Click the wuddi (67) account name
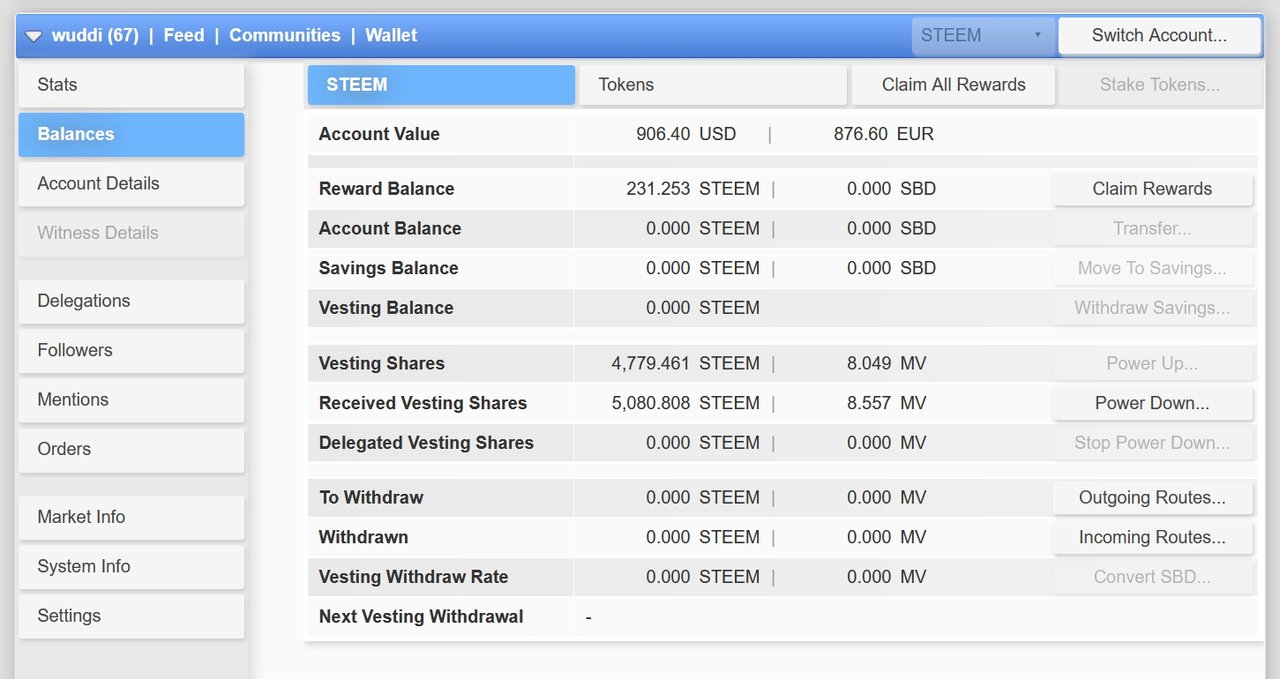This screenshot has height=679, width=1280. [x=95, y=35]
